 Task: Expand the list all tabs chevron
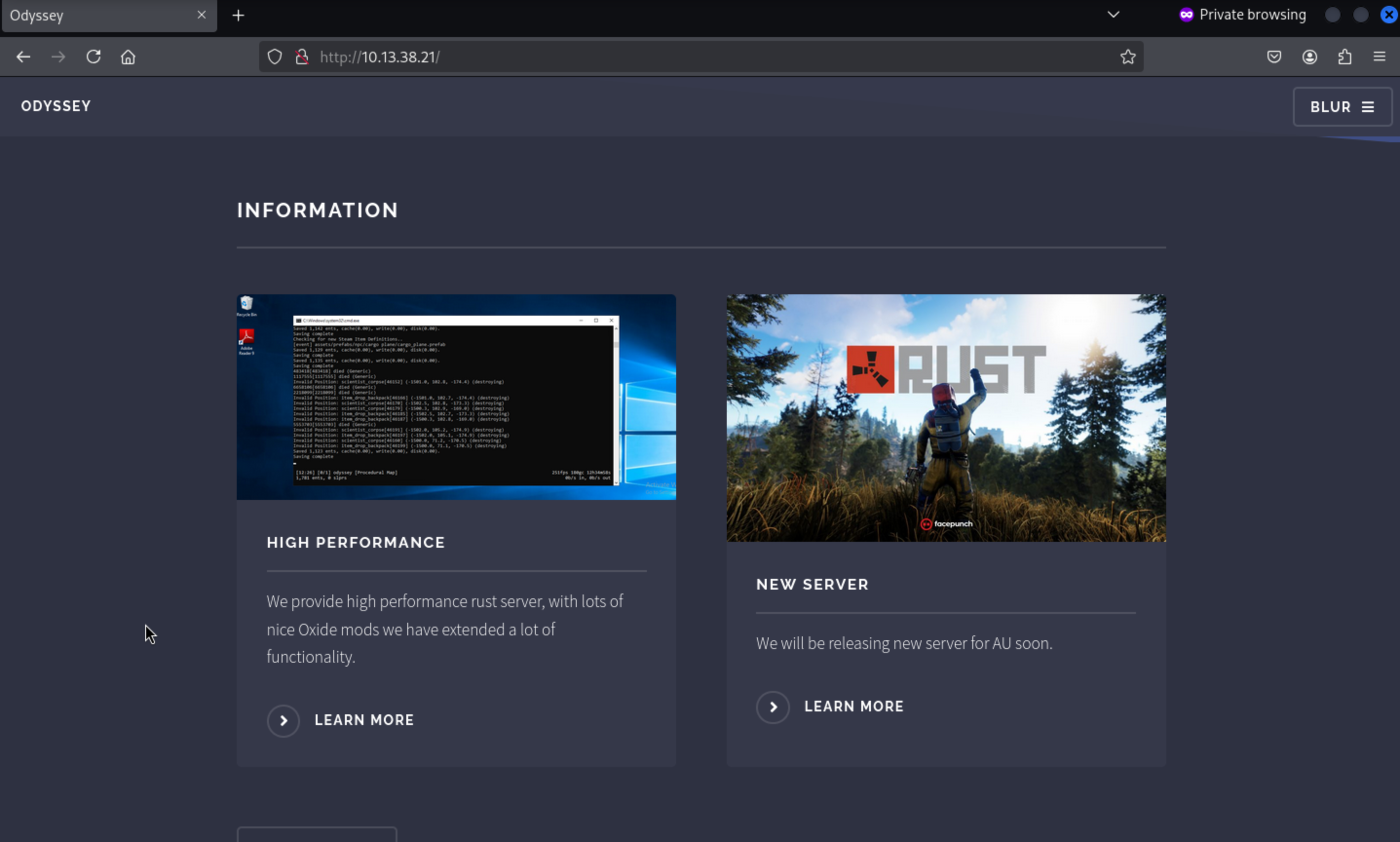point(1113,15)
